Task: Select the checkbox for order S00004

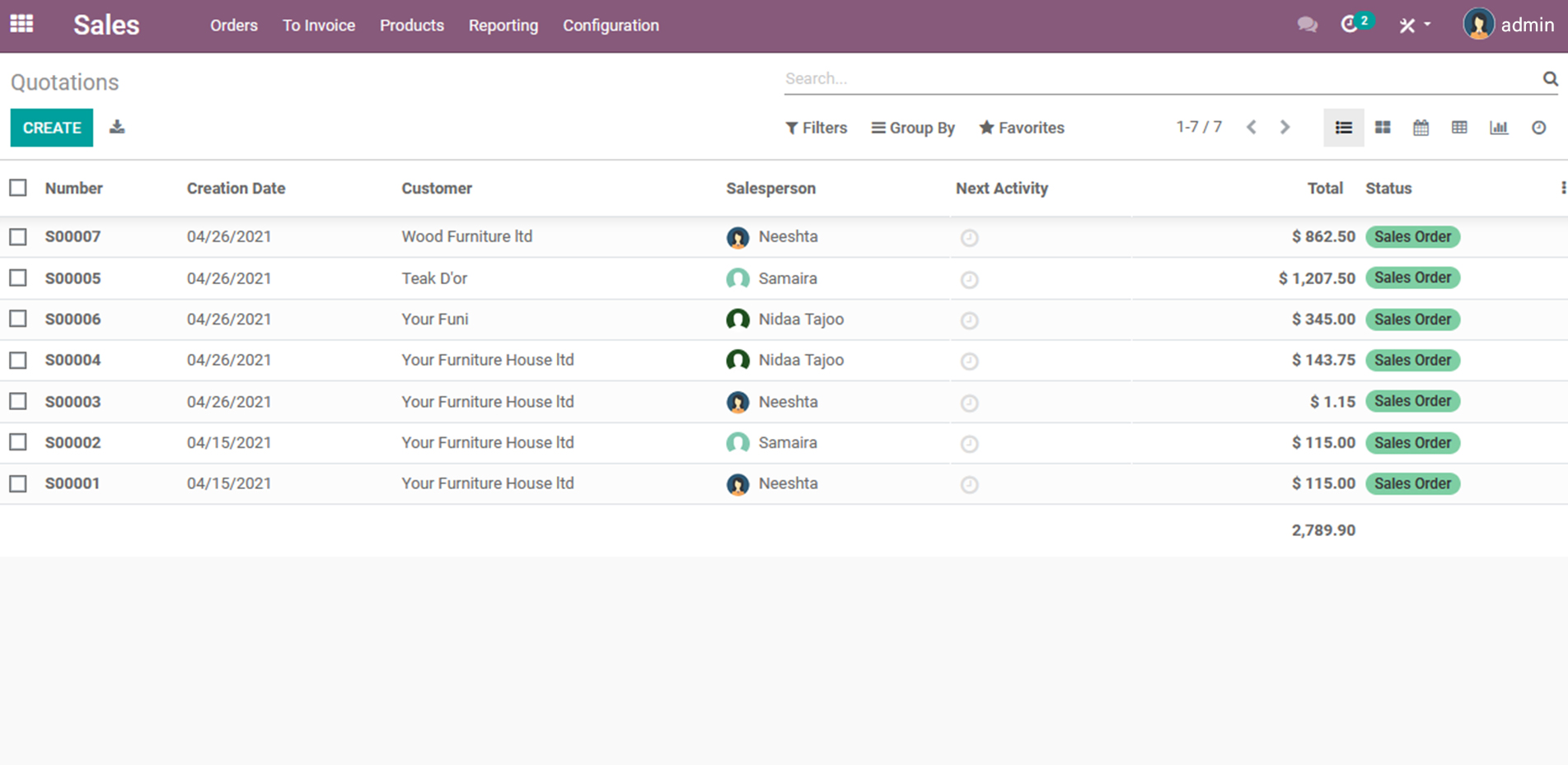Action: tap(18, 361)
